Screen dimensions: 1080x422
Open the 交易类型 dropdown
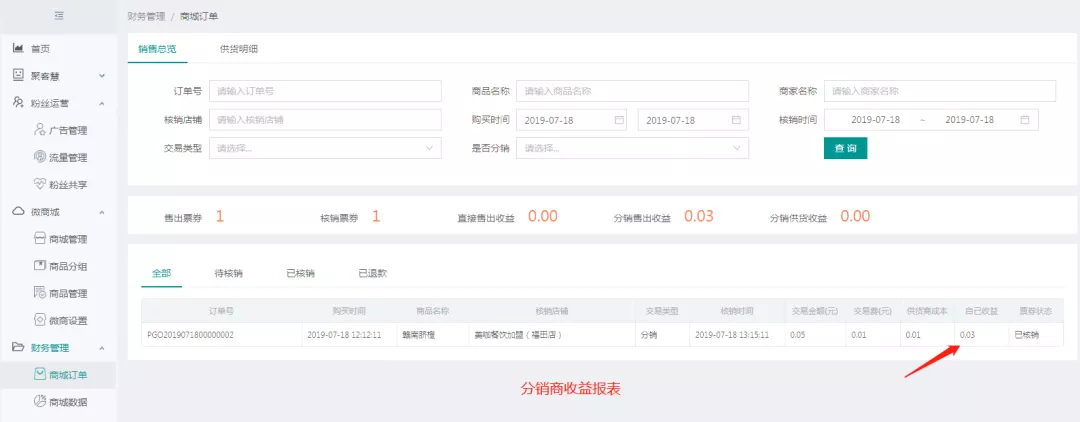click(x=325, y=148)
